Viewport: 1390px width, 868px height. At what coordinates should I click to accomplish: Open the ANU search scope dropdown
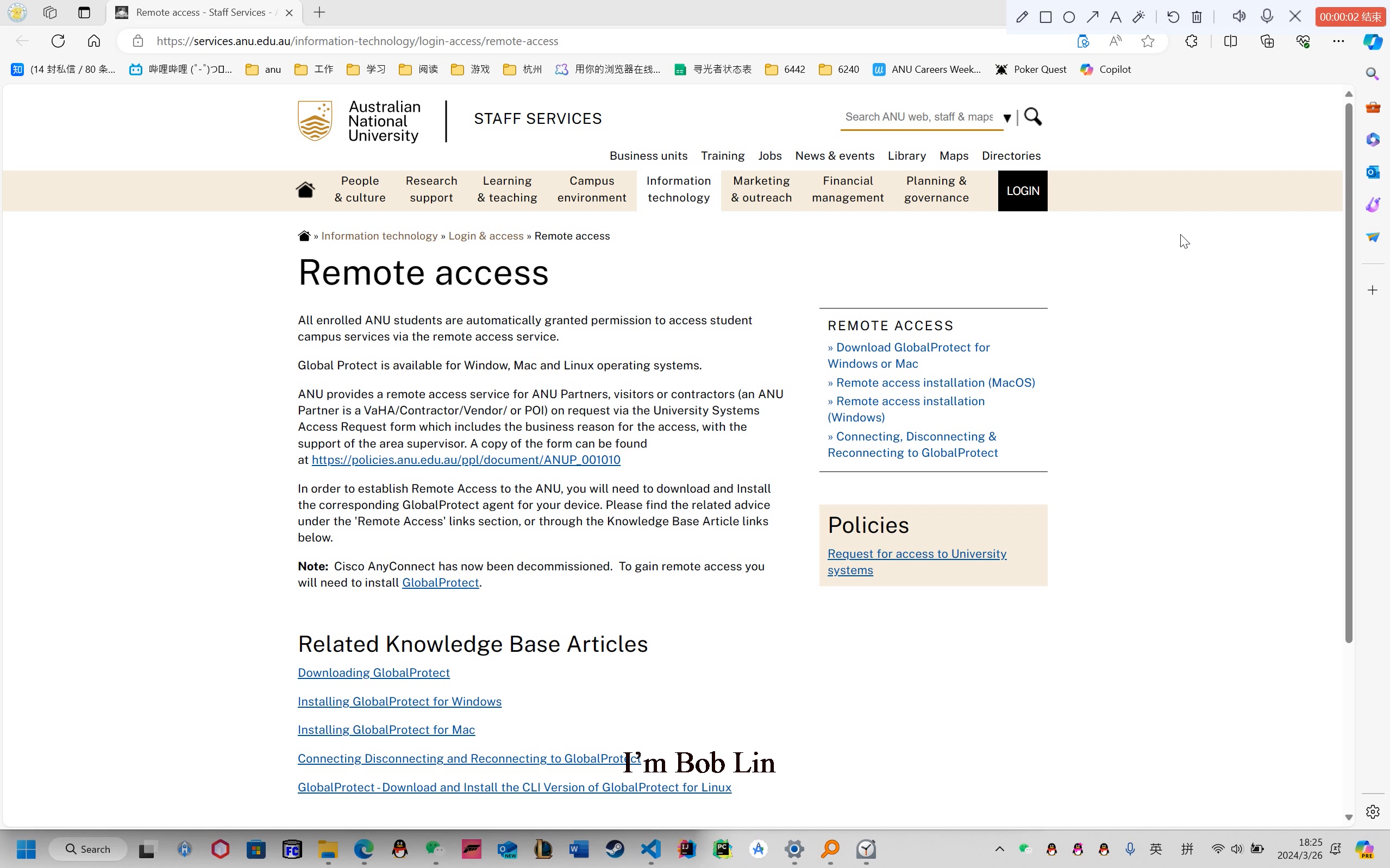[x=1007, y=118]
